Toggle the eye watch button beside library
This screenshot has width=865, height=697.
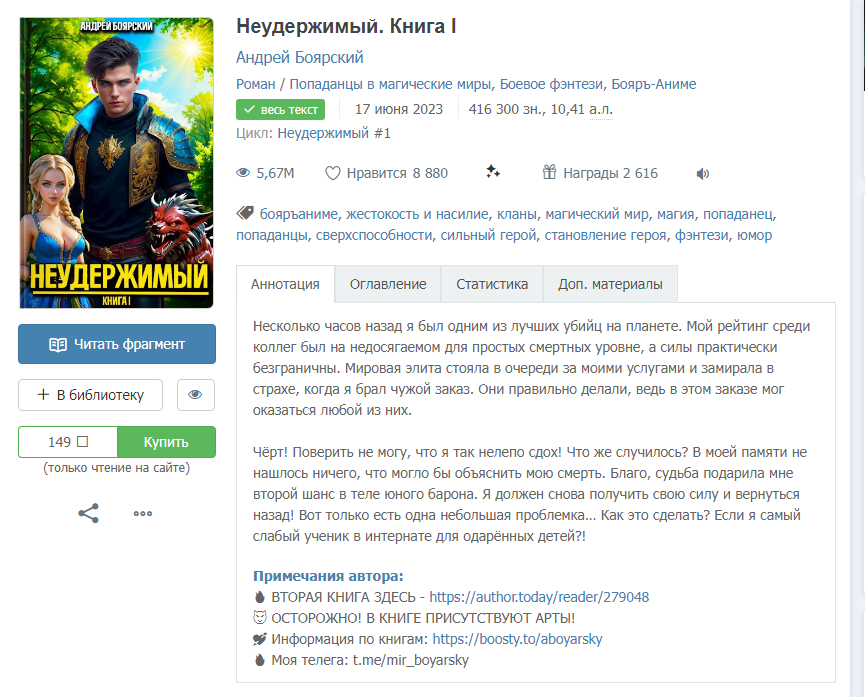196,395
